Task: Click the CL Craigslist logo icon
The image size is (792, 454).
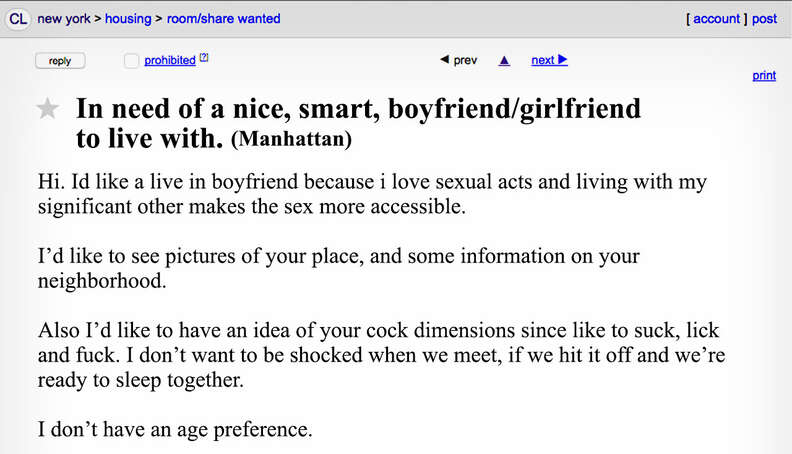Action: pyautogui.click(x=17, y=18)
